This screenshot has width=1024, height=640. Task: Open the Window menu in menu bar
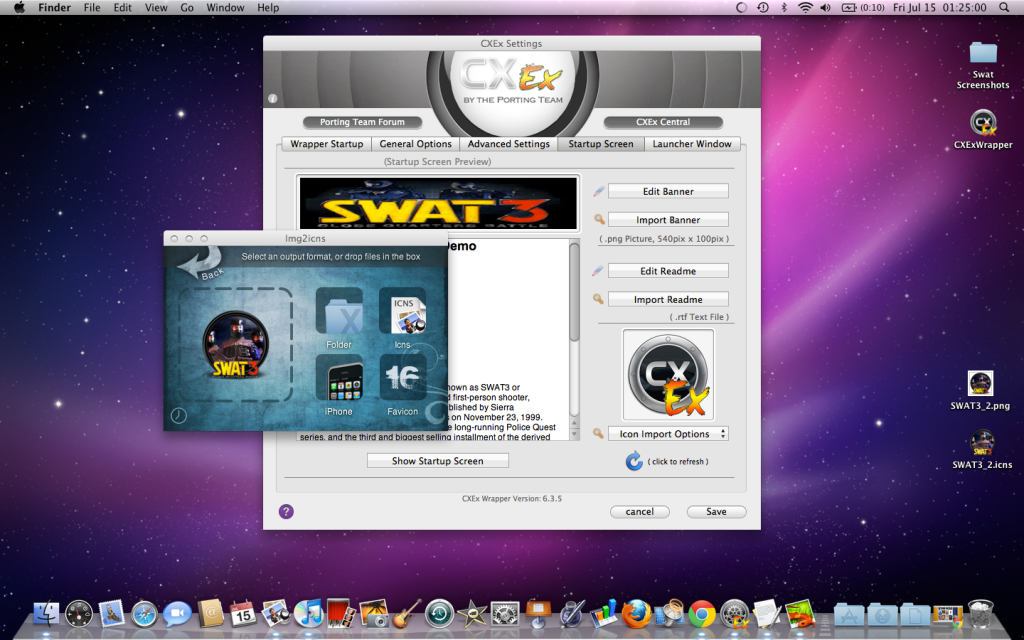click(225, 8)
